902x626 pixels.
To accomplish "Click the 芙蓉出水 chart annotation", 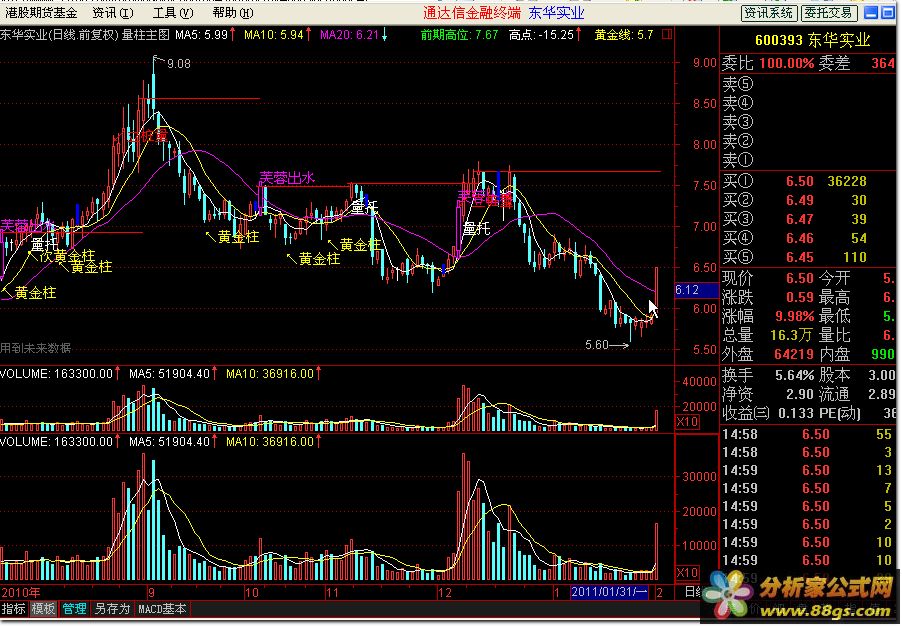I will (287, 178).
